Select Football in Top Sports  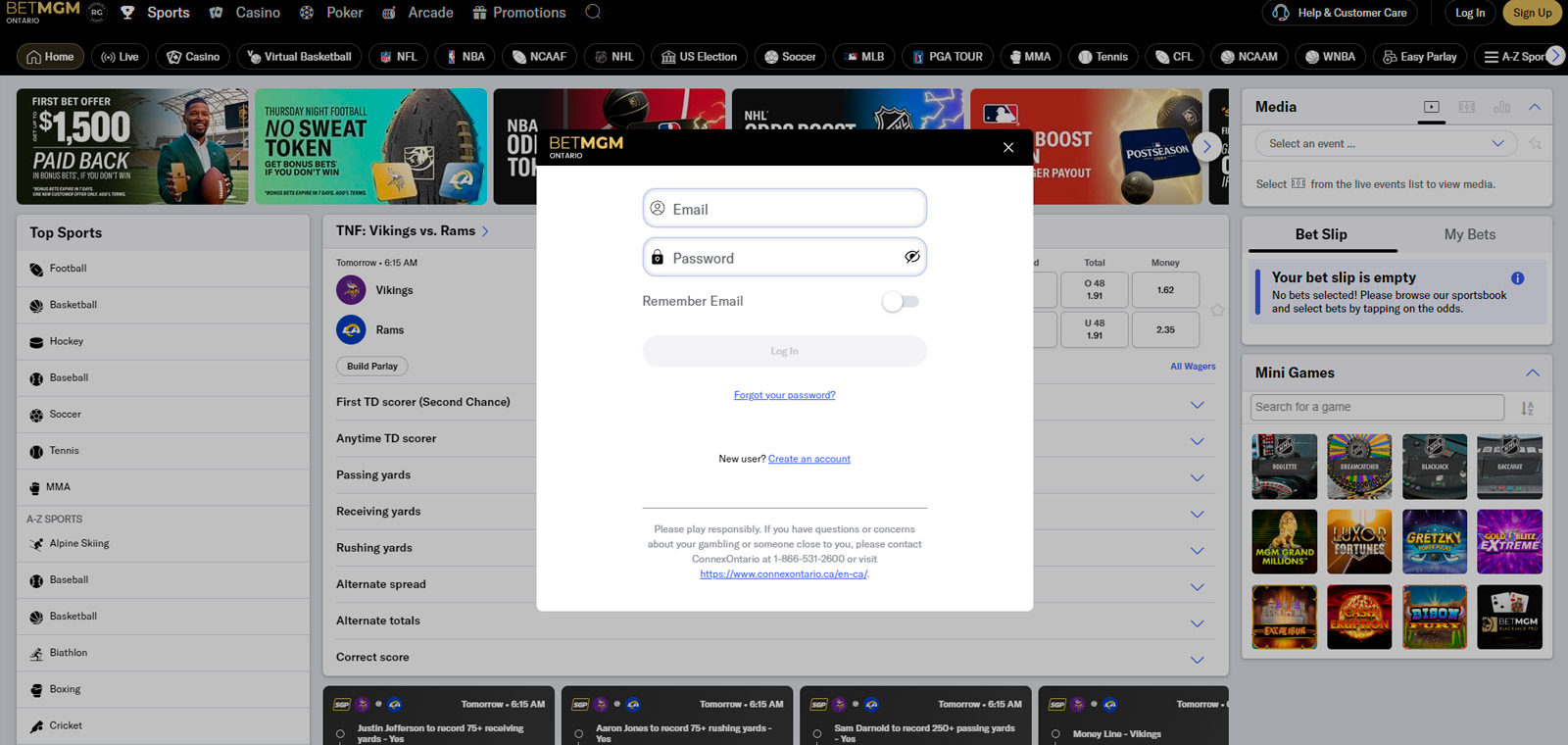pyautogui.click(x=163, y=269)
